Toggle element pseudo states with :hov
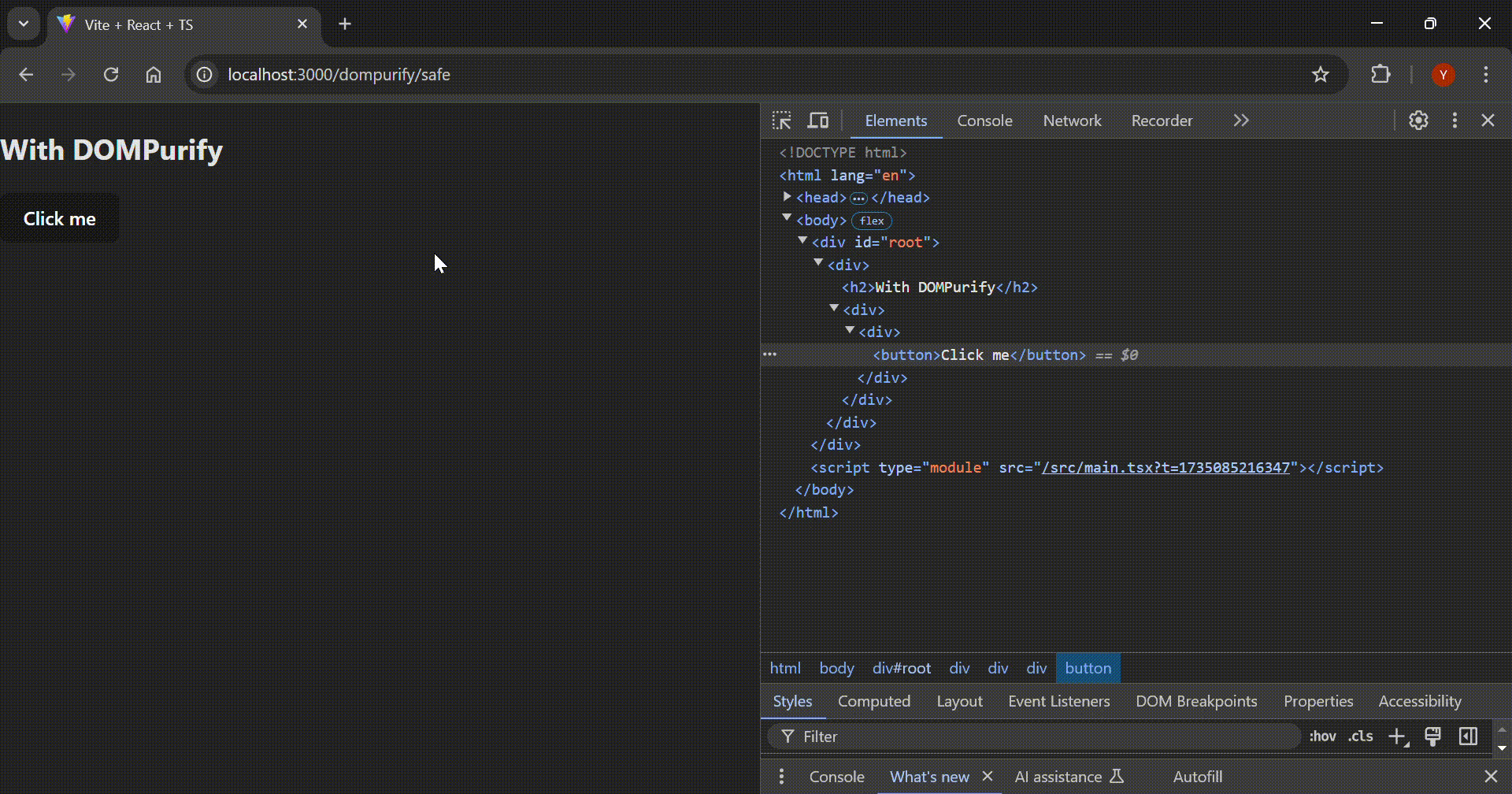This screenshot has height=794, width=1512. 1323,736
